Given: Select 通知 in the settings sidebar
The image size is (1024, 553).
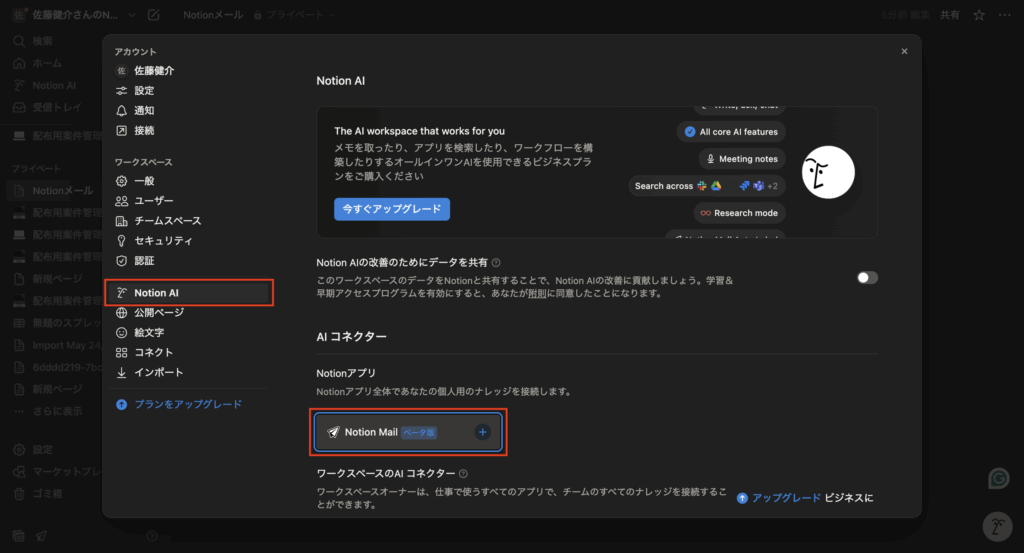Looking at the screenshot, I should 144,110.
